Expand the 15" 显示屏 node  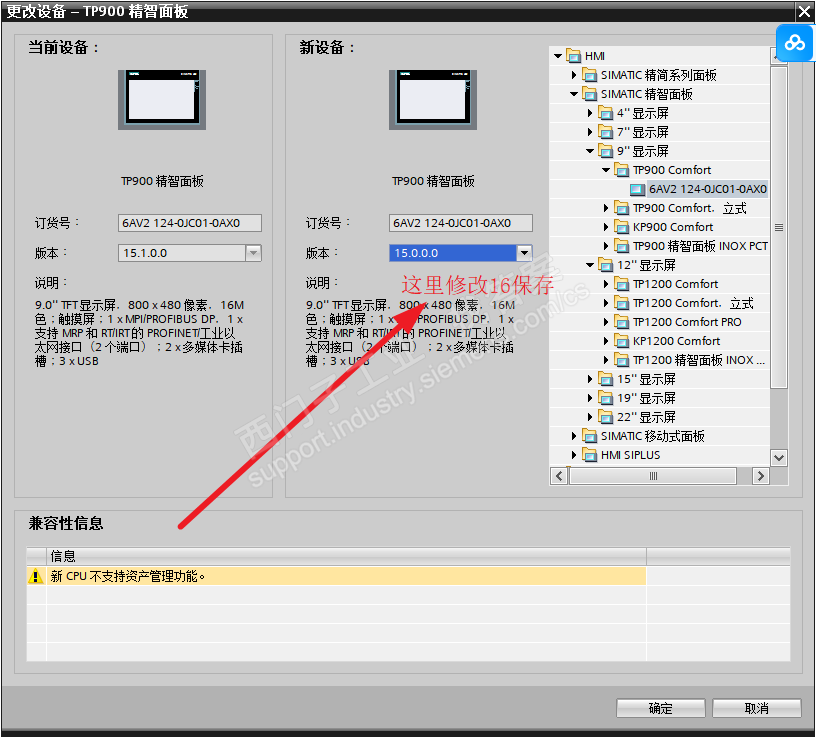tap(590, 379)
